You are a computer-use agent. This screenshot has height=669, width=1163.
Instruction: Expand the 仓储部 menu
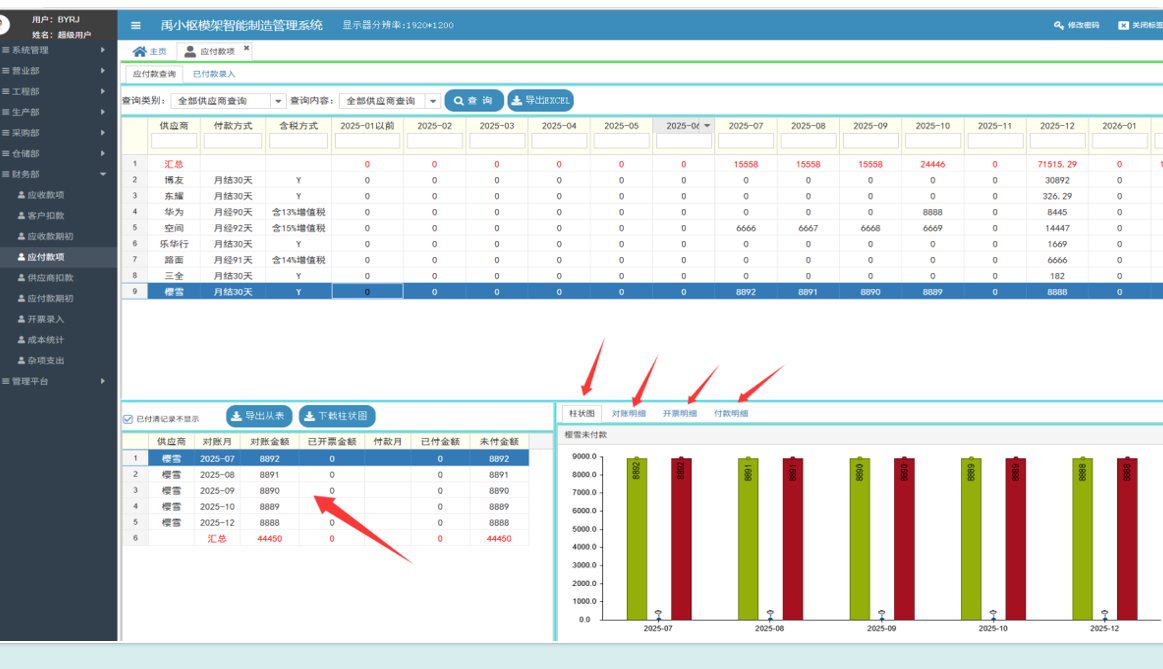pyautogui.click(x=59, y=154)
